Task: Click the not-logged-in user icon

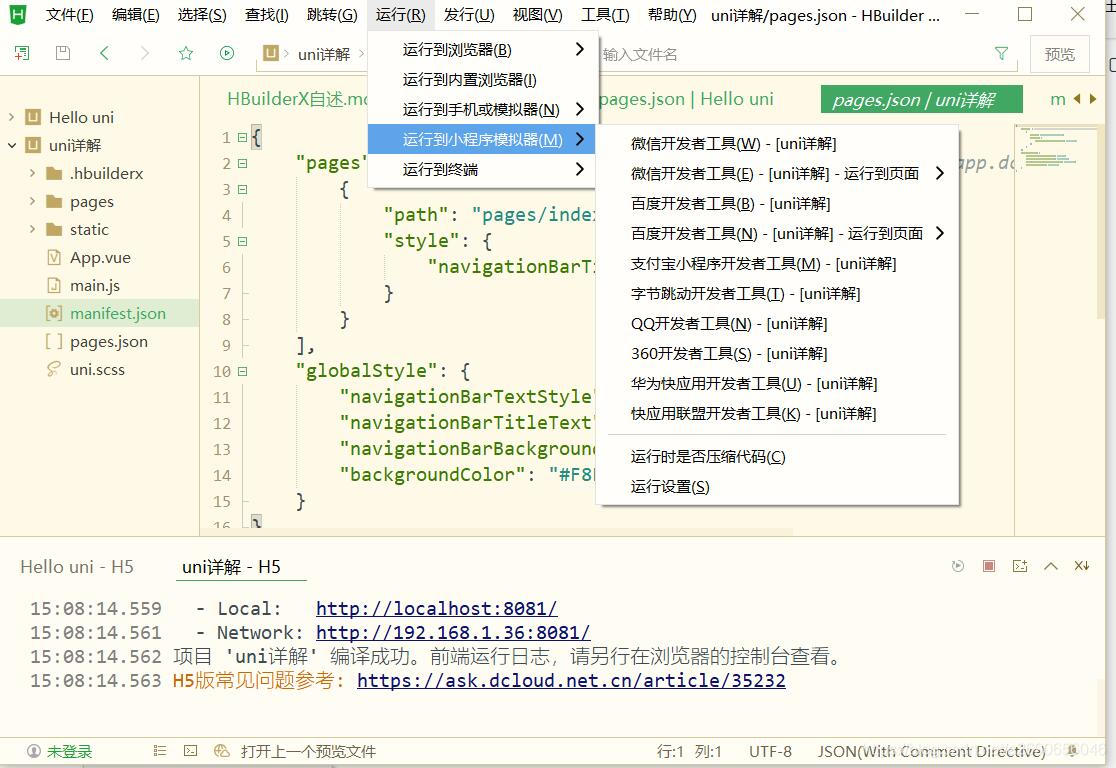Action: coord(33,751)
